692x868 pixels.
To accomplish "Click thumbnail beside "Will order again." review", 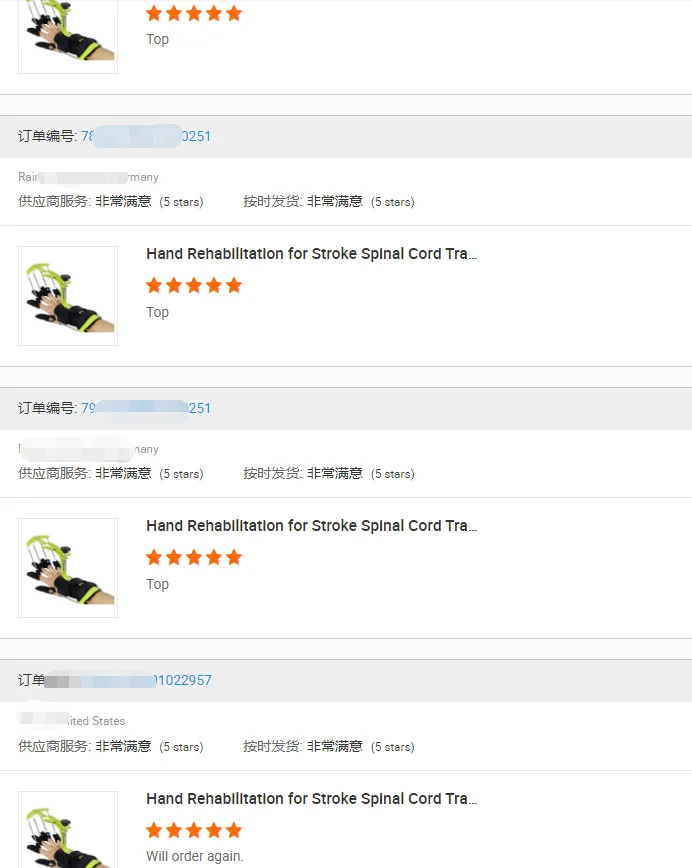I will 68,830.
